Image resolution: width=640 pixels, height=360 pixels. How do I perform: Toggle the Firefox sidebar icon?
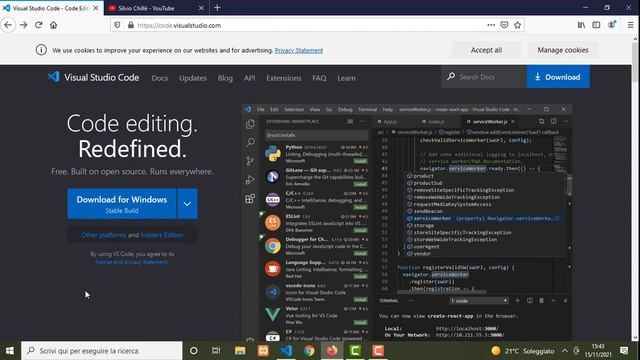(x=596, y=25)
